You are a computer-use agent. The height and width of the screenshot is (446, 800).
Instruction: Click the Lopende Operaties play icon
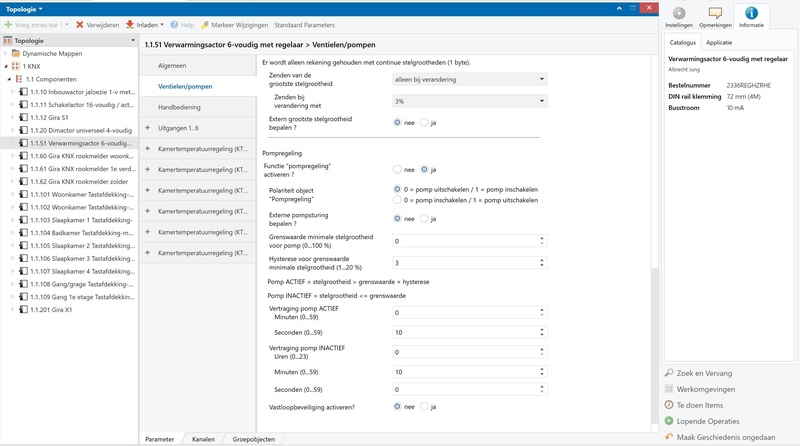[x=669, y=420]
